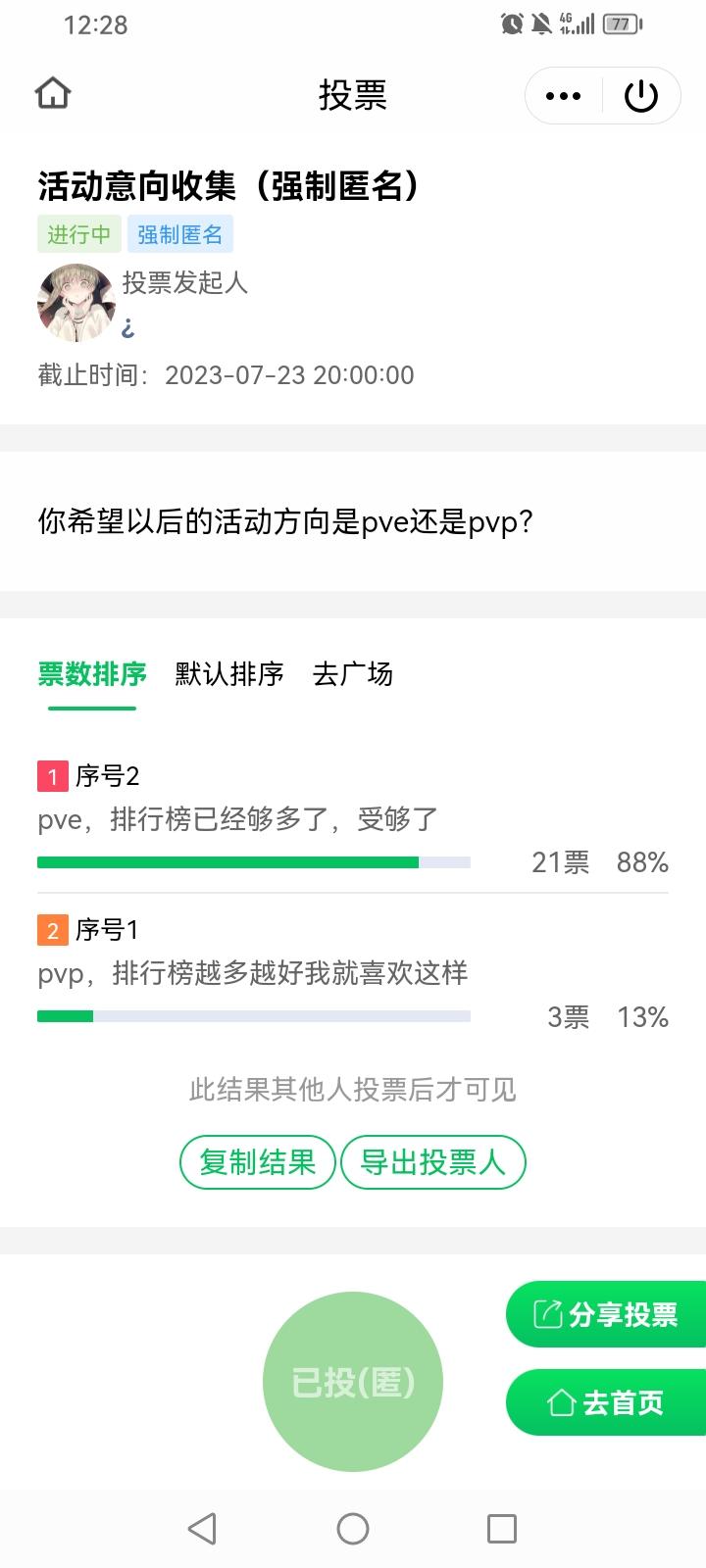Viewport: 706px width, 1568px height.
Task: Tap the orange rank 2 badge
Action: [53, 930]
